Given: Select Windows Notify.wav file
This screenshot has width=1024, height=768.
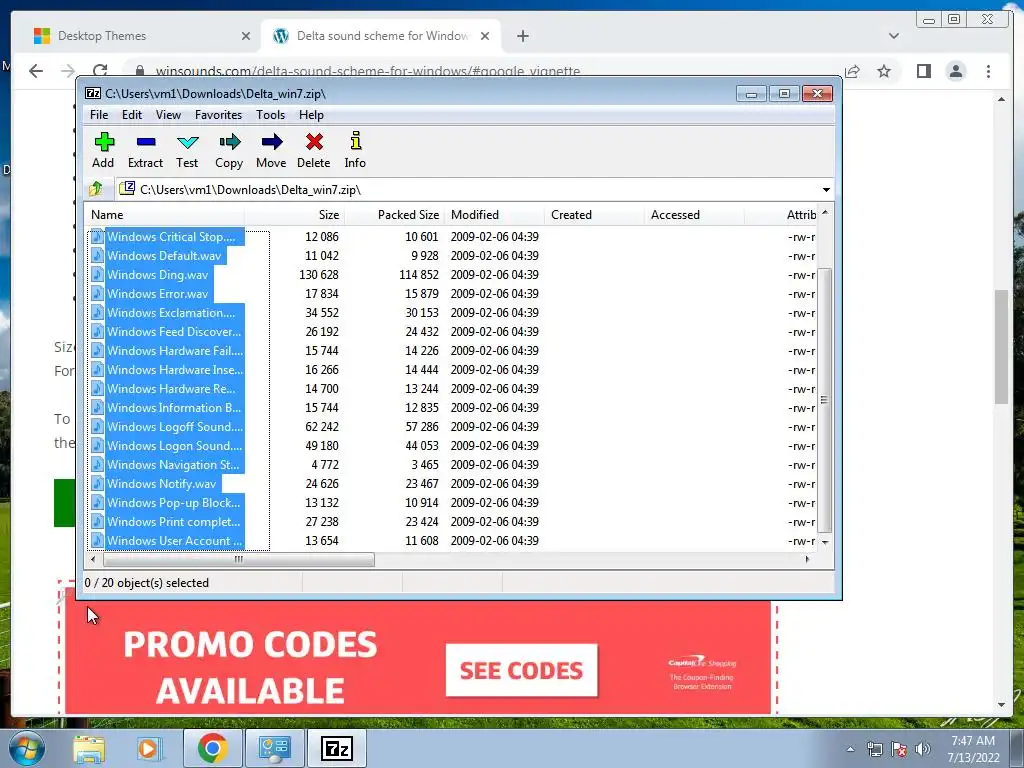Looking at the screenshot, I should 155,483.
